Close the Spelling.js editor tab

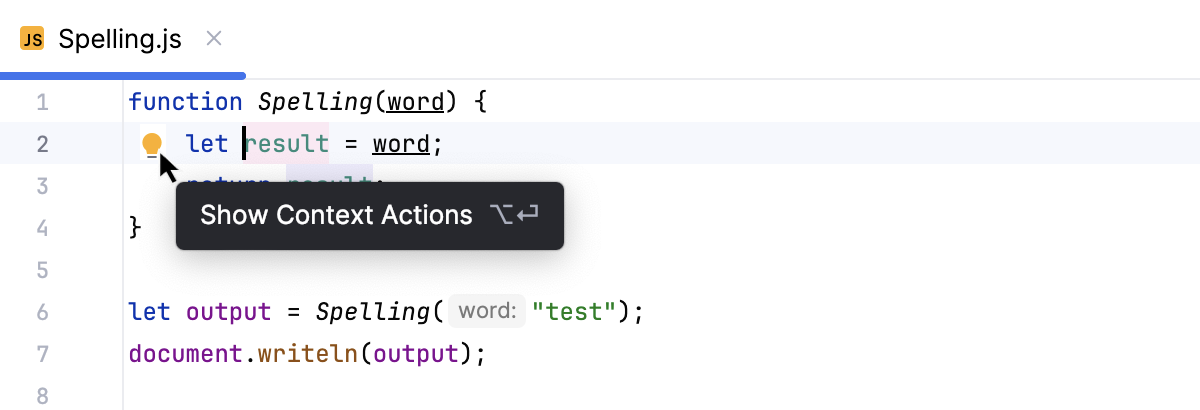pyautogui.click(x=213, y=39)
